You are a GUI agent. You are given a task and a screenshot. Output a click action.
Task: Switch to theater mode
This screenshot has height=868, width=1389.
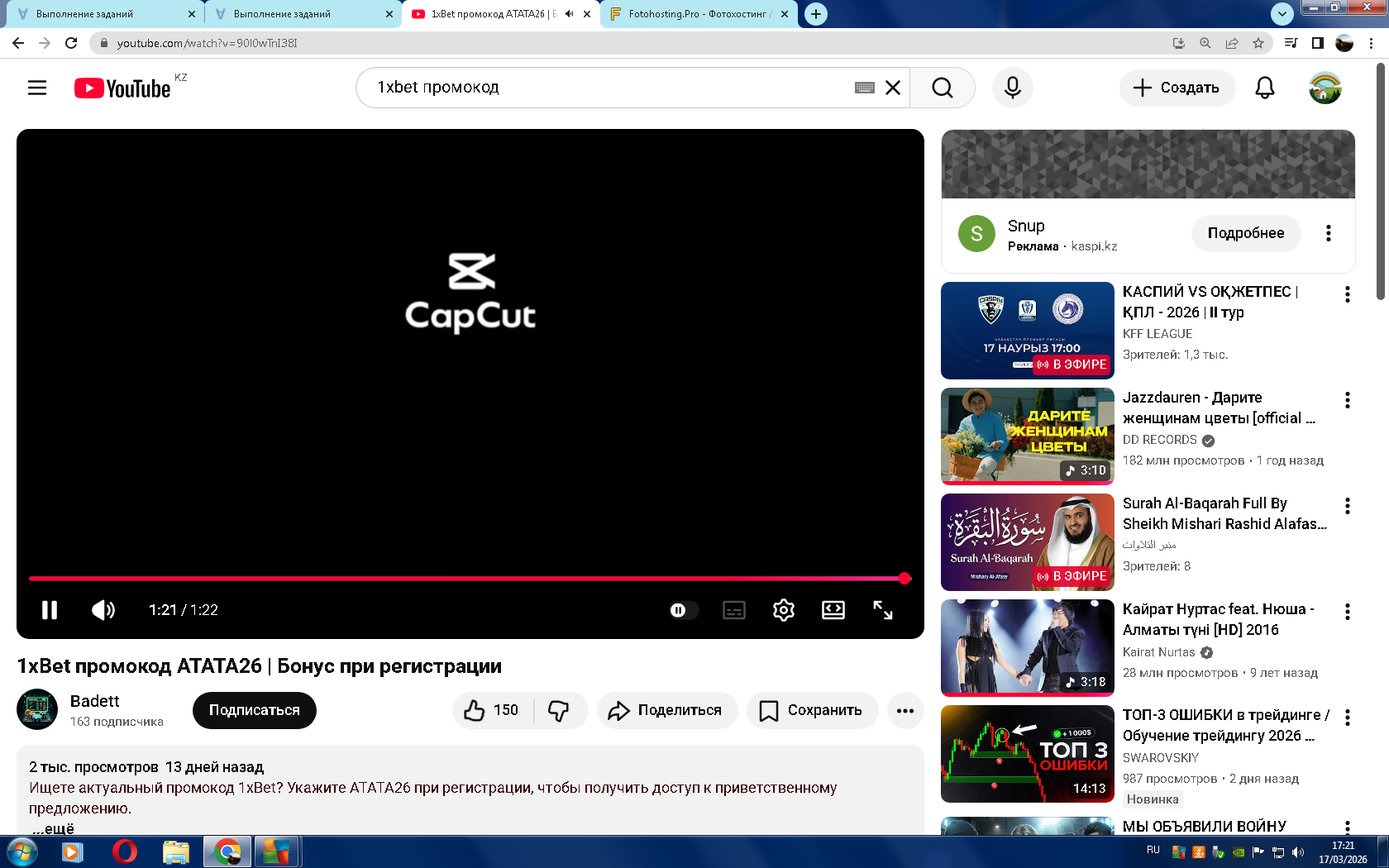click(x=833, y=610)
